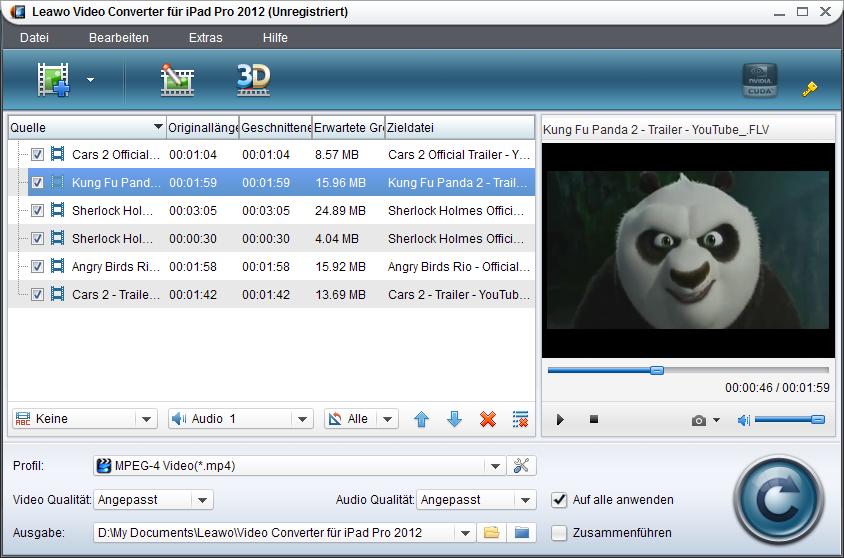Open the Extras menu

(205, 38)
